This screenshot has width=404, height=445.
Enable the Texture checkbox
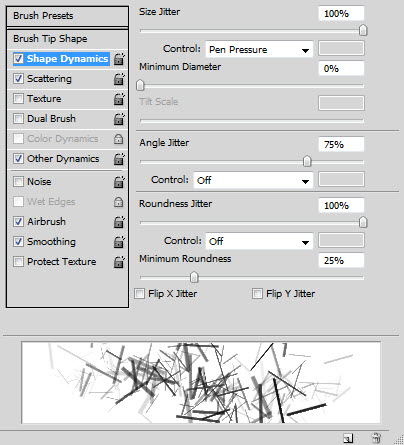[18, 99]
